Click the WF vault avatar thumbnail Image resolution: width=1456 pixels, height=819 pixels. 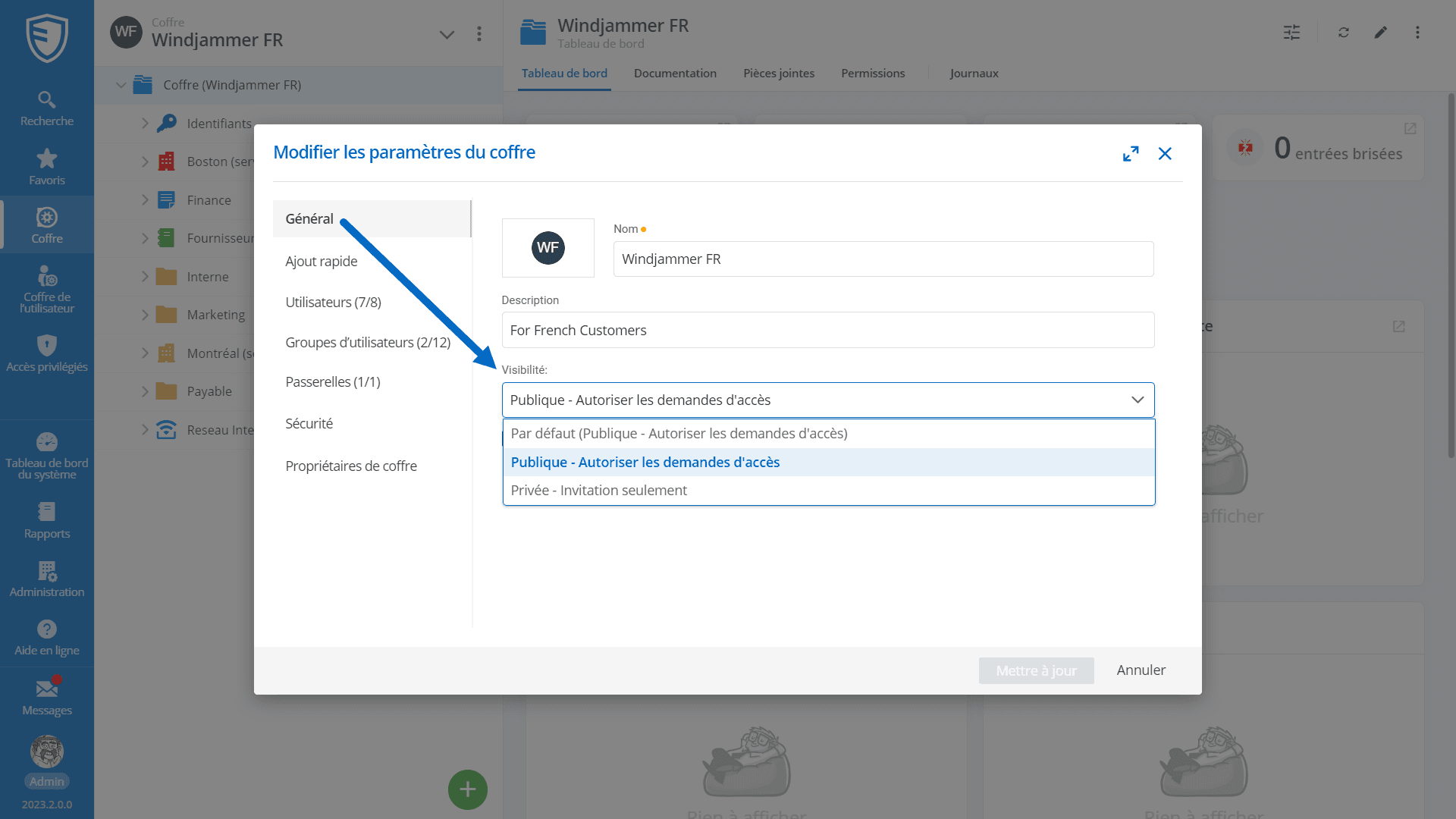point(548,248)
